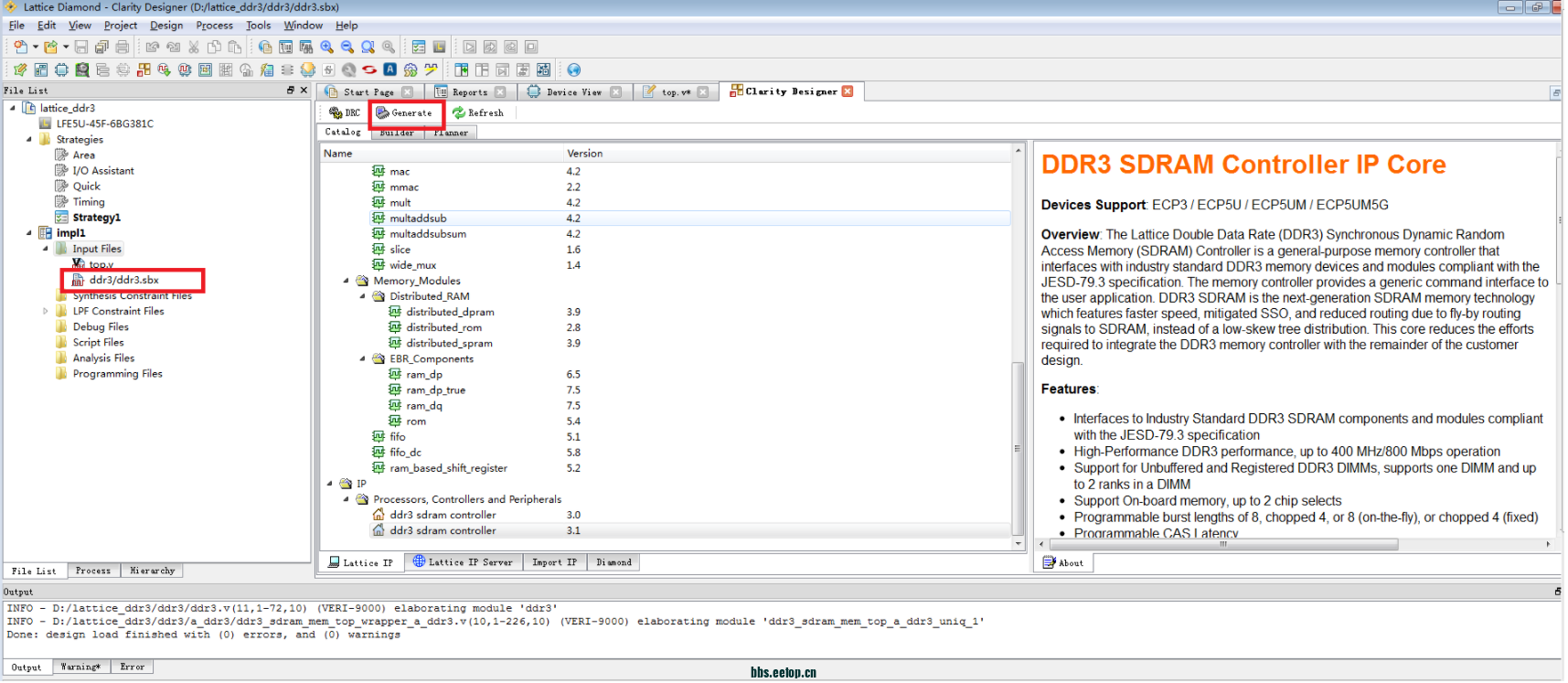The height and width of the screenshot is (683, 1568).
Task: Switch to the Device View tab
Action: [x=573, y=92]
